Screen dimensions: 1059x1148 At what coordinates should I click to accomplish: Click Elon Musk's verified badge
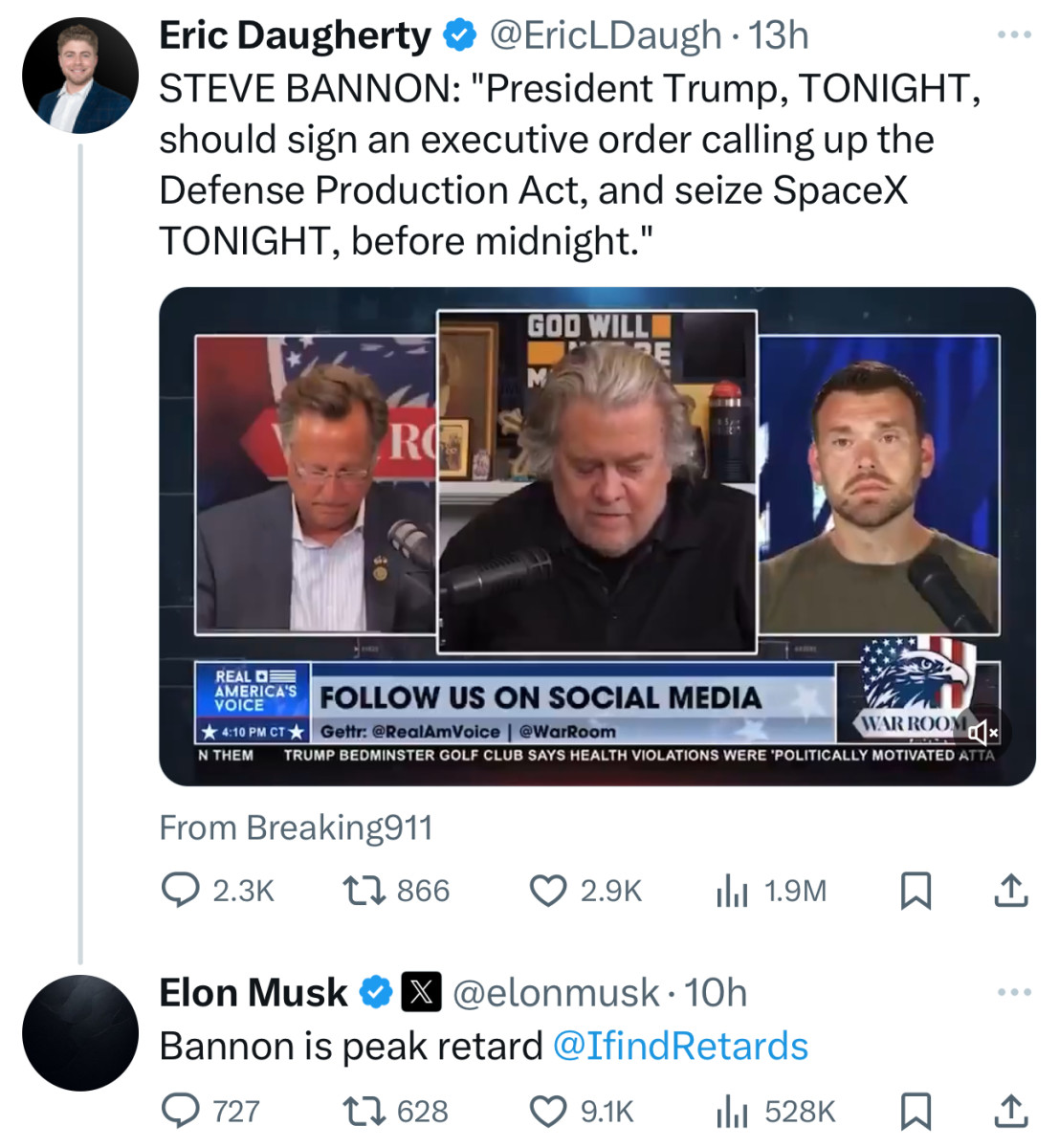pyautogui.click(x=375, y=992)
